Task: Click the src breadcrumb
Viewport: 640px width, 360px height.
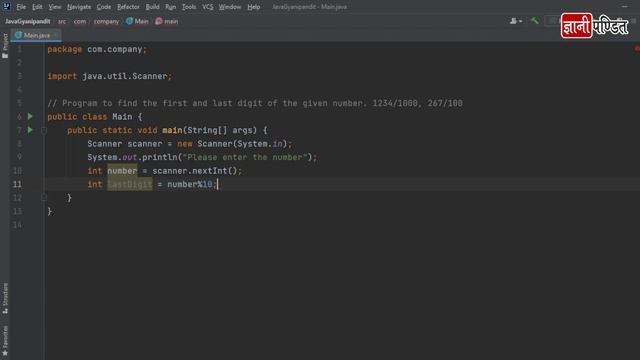Action: [x=62, y=21]
